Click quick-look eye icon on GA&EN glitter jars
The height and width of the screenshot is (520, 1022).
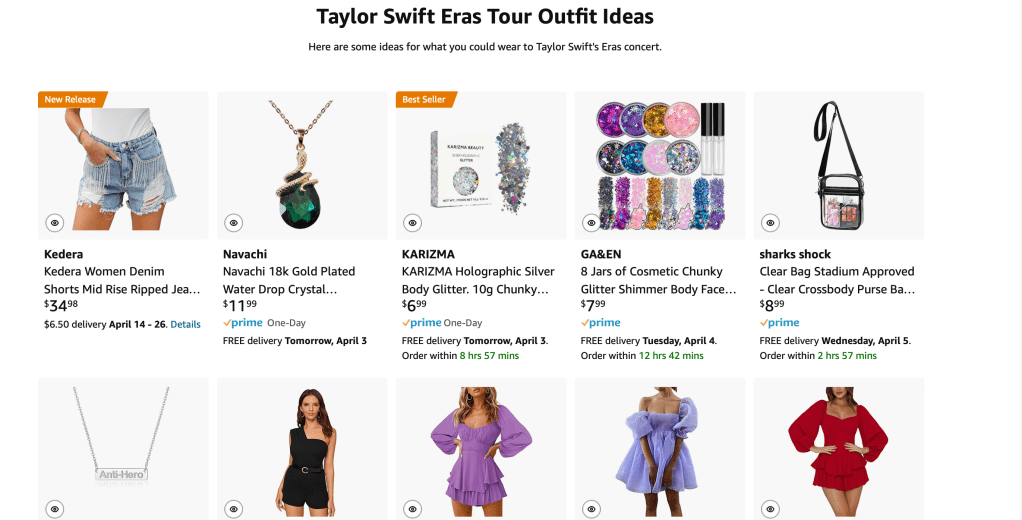(x=592, y=223)
